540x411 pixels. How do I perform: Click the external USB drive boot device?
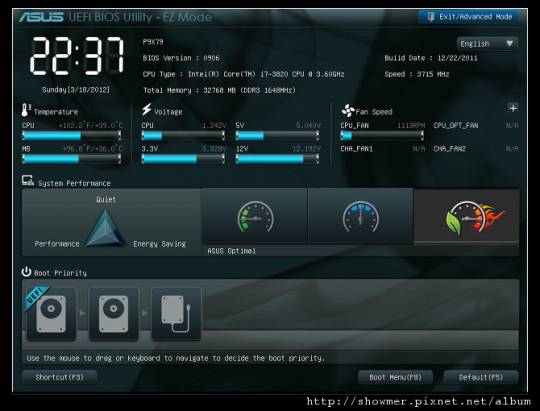[x=176, y=314]
